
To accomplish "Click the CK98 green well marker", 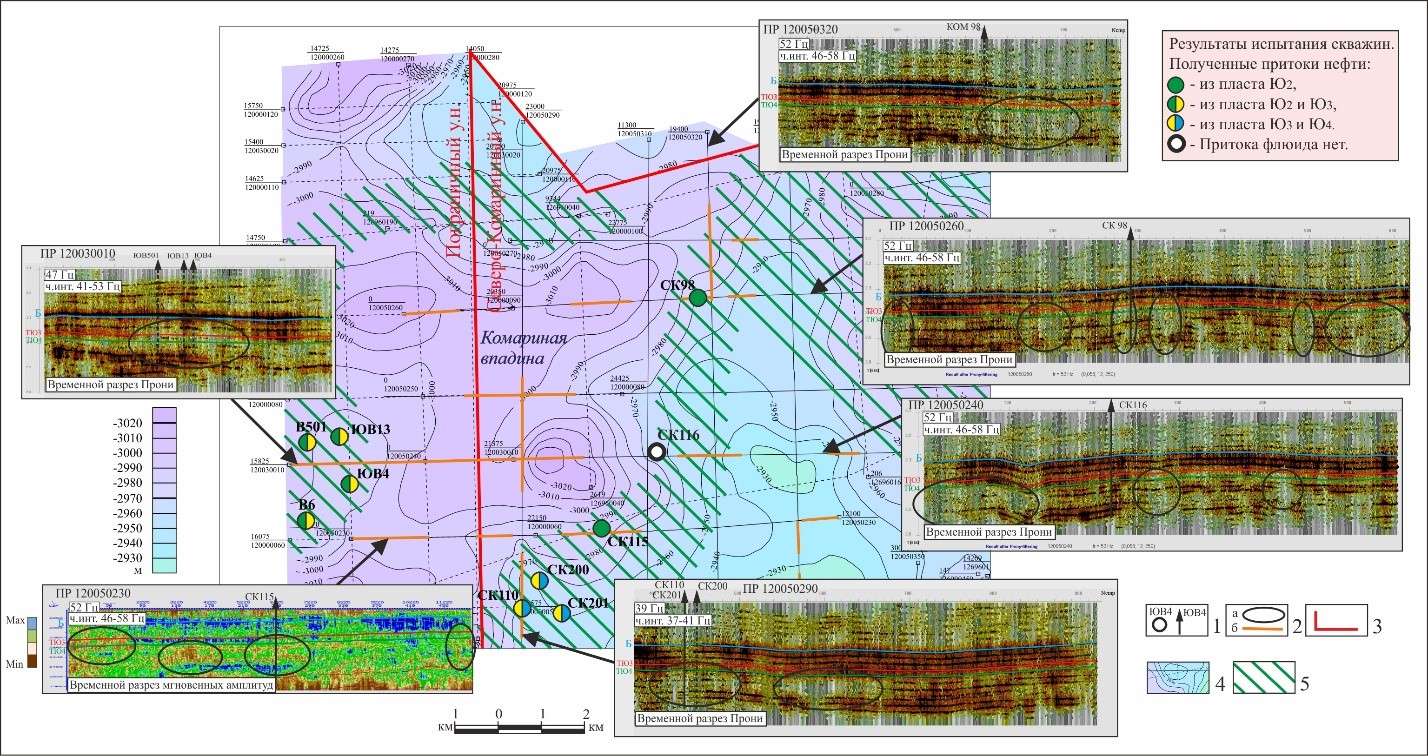I will tap(698, 297).
